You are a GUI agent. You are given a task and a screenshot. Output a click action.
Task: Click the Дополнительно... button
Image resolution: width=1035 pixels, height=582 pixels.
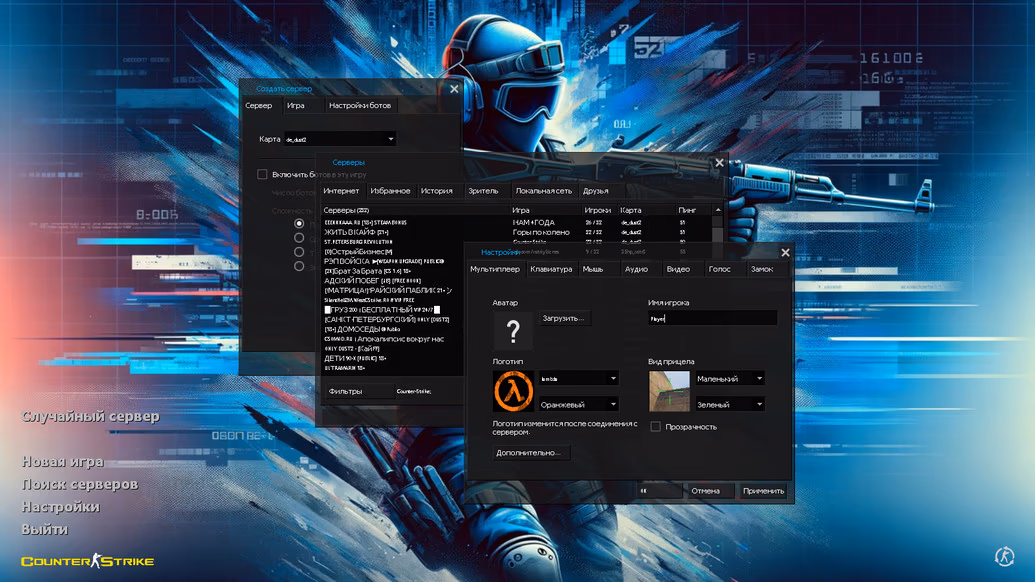(x=530, y=453)
